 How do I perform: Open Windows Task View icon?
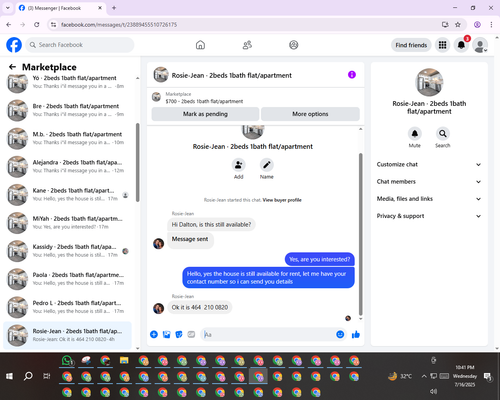pos(47,376)
